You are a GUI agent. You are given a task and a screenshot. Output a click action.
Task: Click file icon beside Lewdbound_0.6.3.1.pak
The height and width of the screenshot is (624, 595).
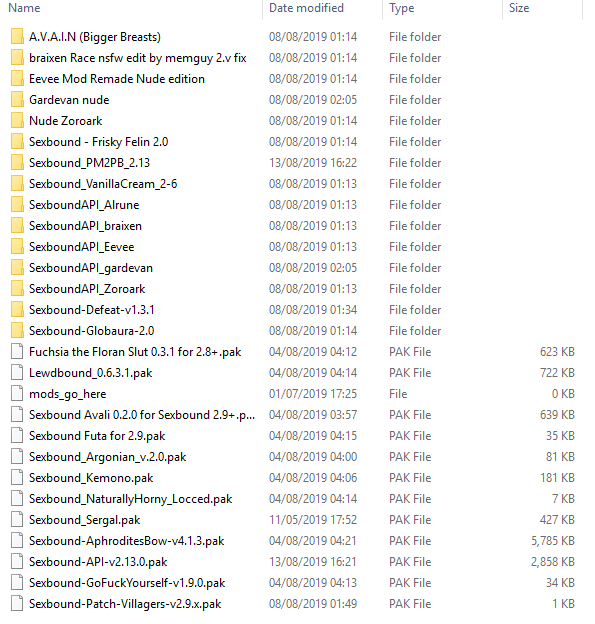17,373
